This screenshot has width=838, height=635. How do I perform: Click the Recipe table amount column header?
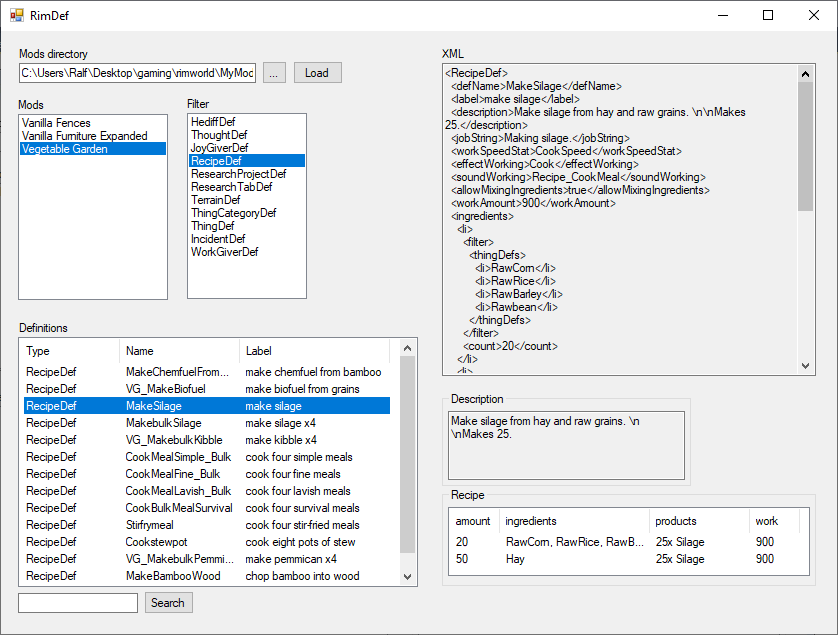[475, 521]
